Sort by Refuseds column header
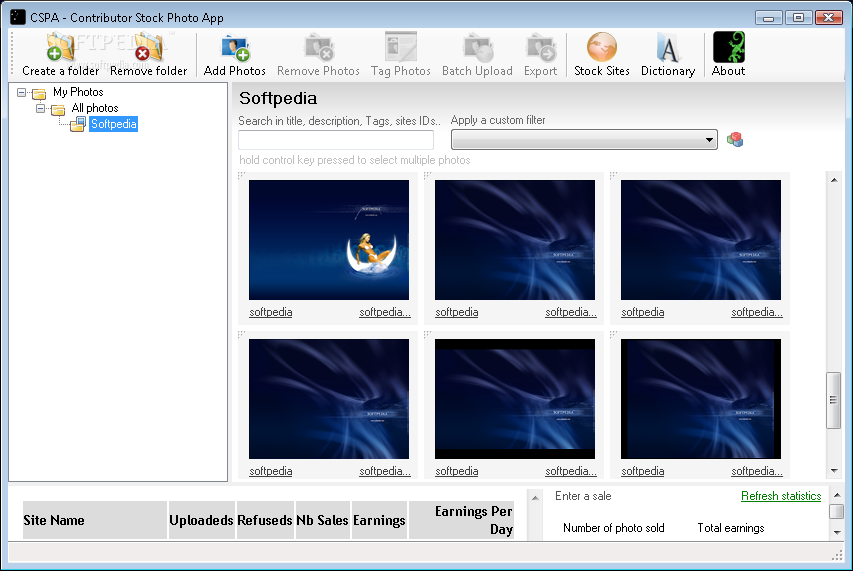Image resolution: width=853 pixels, height=571 pixels. [x=265, y=520]
